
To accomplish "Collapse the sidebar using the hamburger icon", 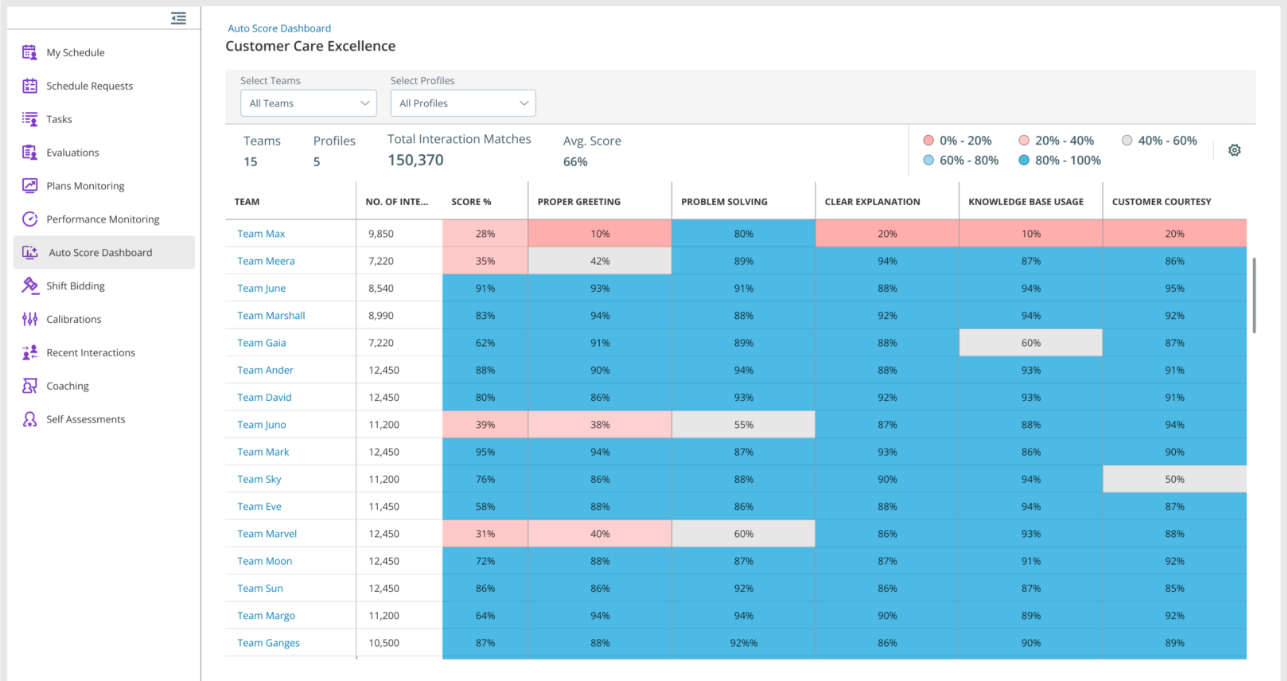I will click(178, 18).
